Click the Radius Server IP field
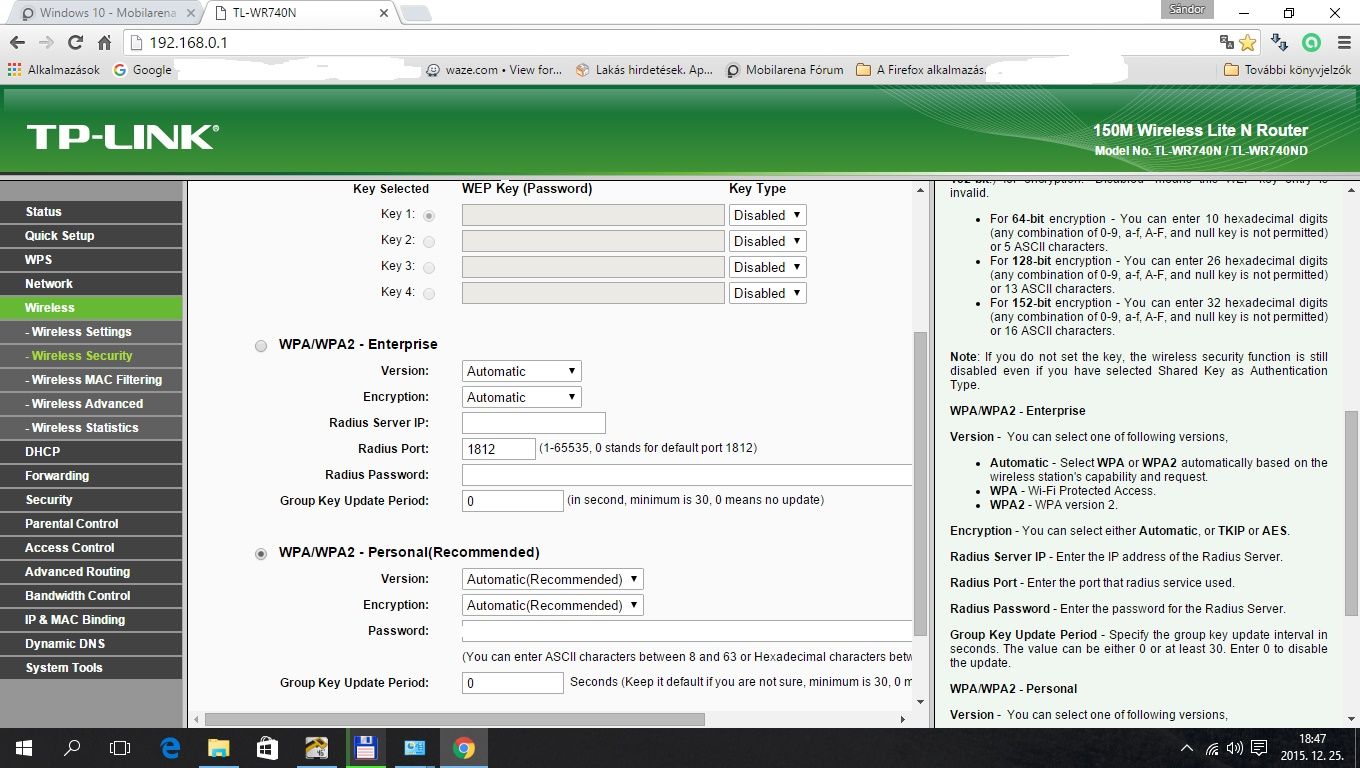The image size is (1360, 768). 534,423
